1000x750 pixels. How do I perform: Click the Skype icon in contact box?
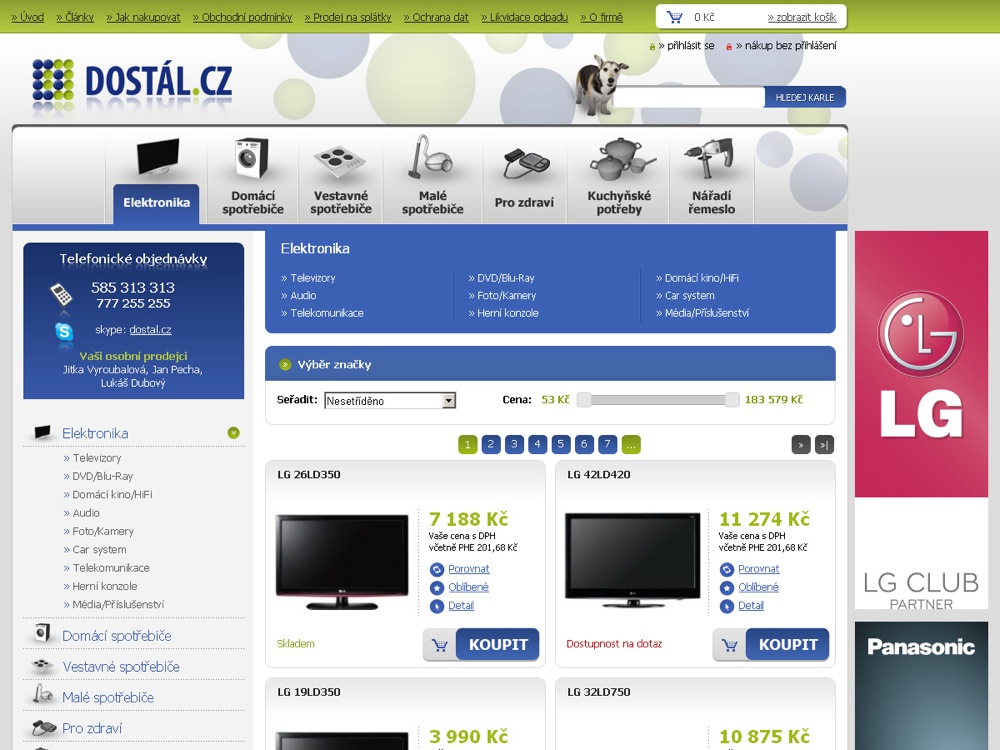click(64, 331)
